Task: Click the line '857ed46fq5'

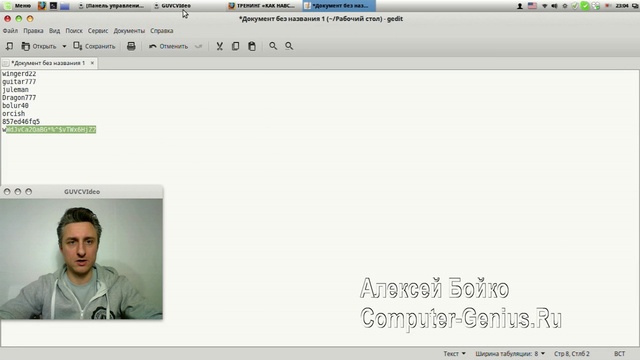Action: [21, 122]
